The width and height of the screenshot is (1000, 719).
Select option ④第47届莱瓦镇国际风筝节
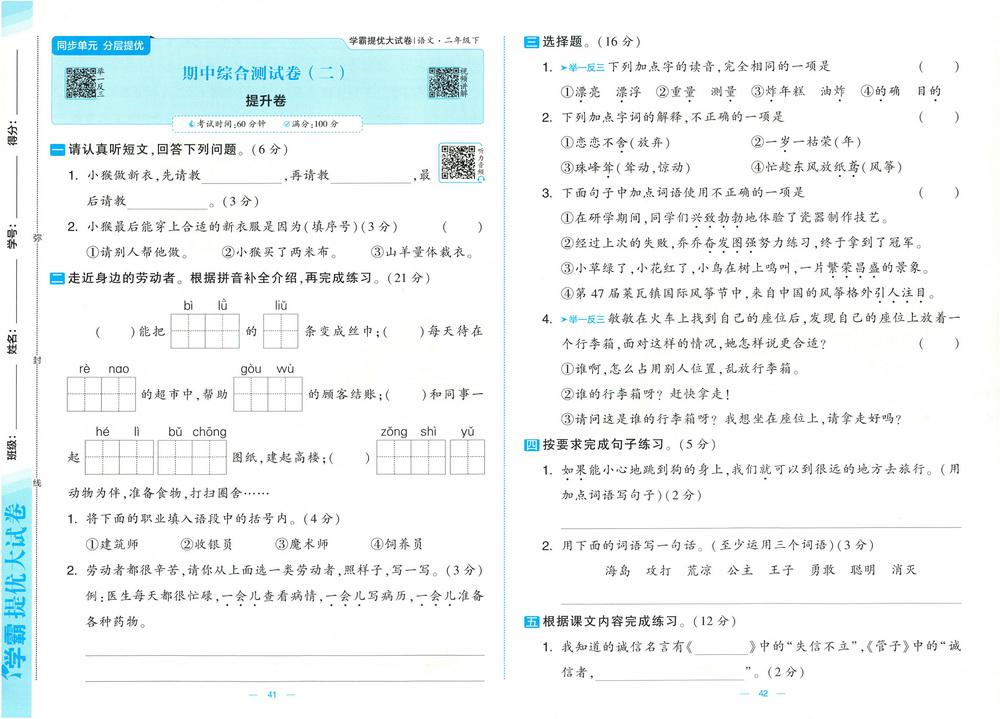click(x=749, y=293)
